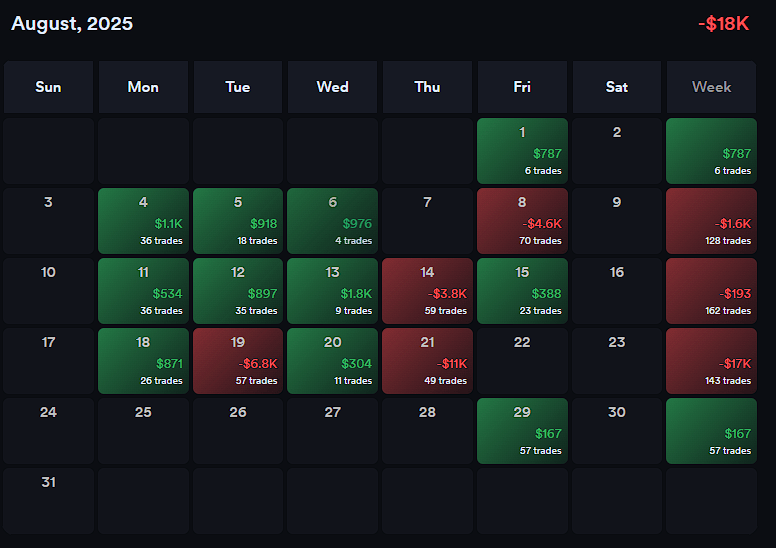Click August 12 with 35 trades
776x548 pixels.
tap(238, 291)
